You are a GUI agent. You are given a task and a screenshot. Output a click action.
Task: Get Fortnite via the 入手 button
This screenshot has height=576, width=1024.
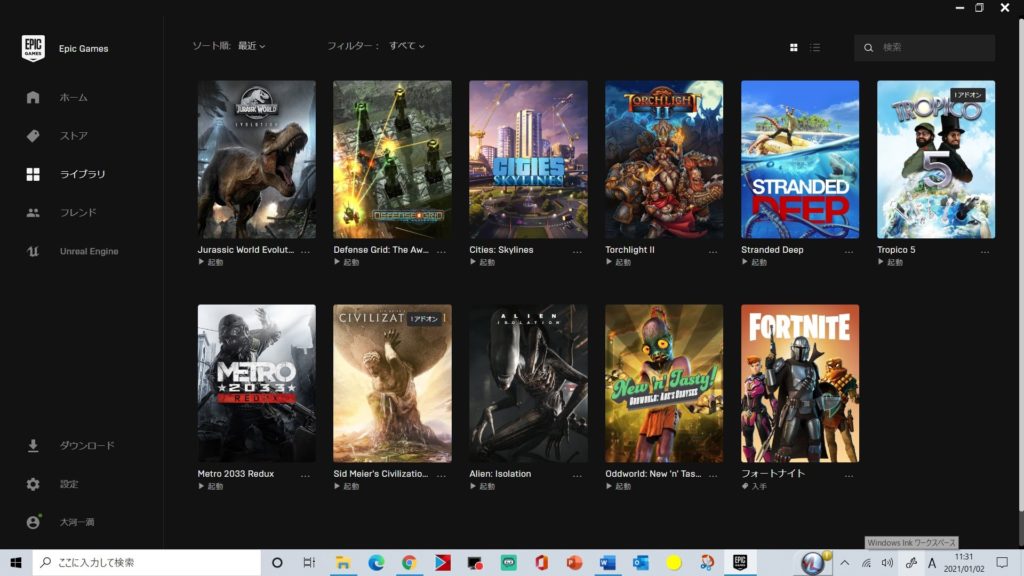pyautogui.click(x=754, y=487)
